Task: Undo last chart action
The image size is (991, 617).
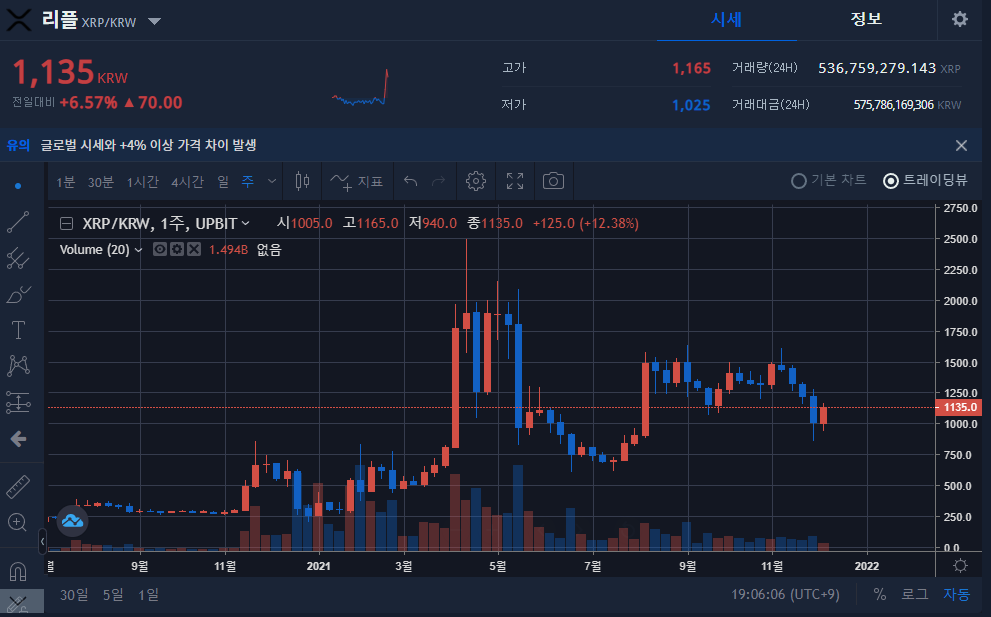Action: point(411,181)
